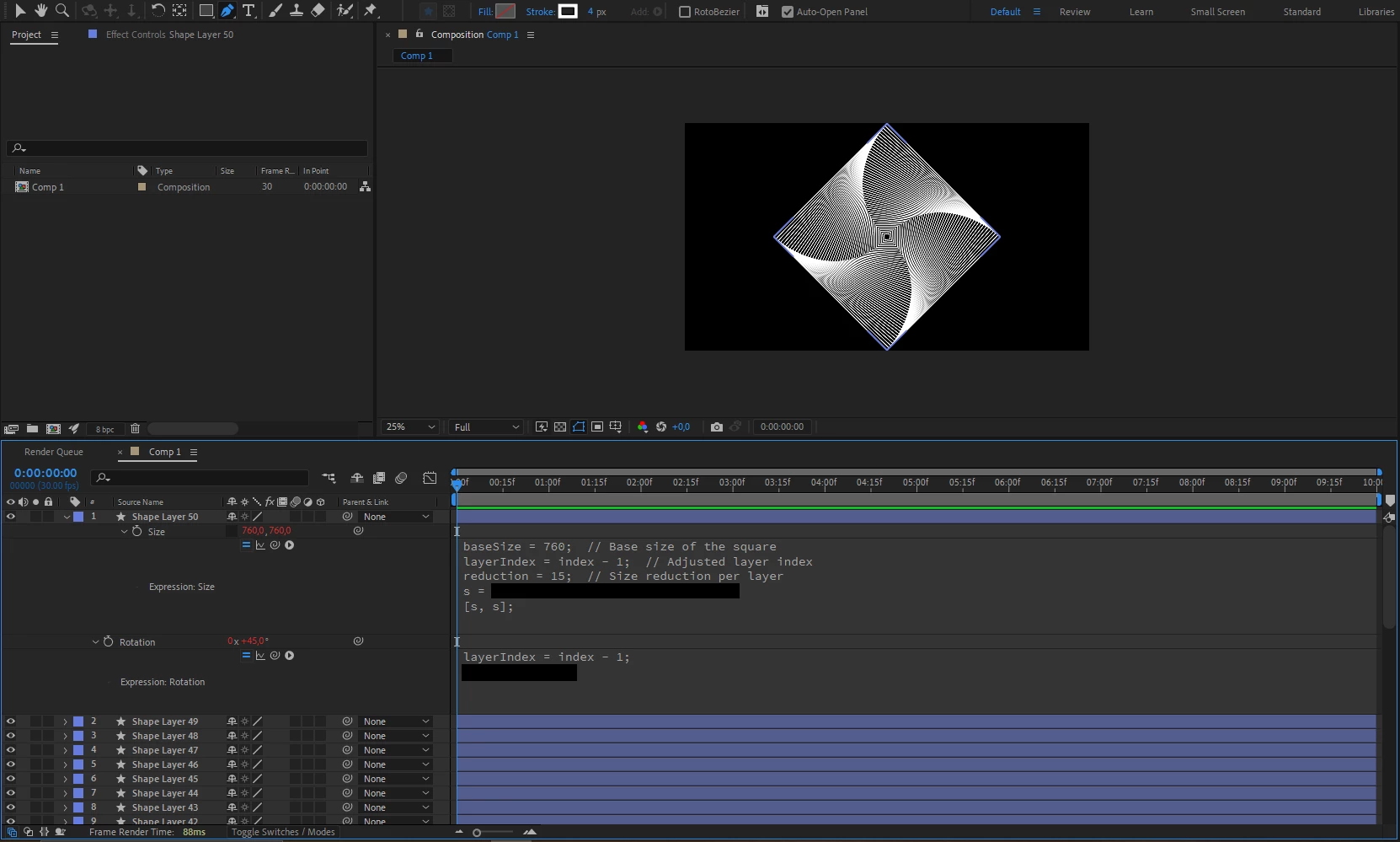Image resolution: width=1400 pixels, height=842 pixels.
Task: Open Interpret Footage in Project panel
Action: pyautogui.click(x=11, y=428)
